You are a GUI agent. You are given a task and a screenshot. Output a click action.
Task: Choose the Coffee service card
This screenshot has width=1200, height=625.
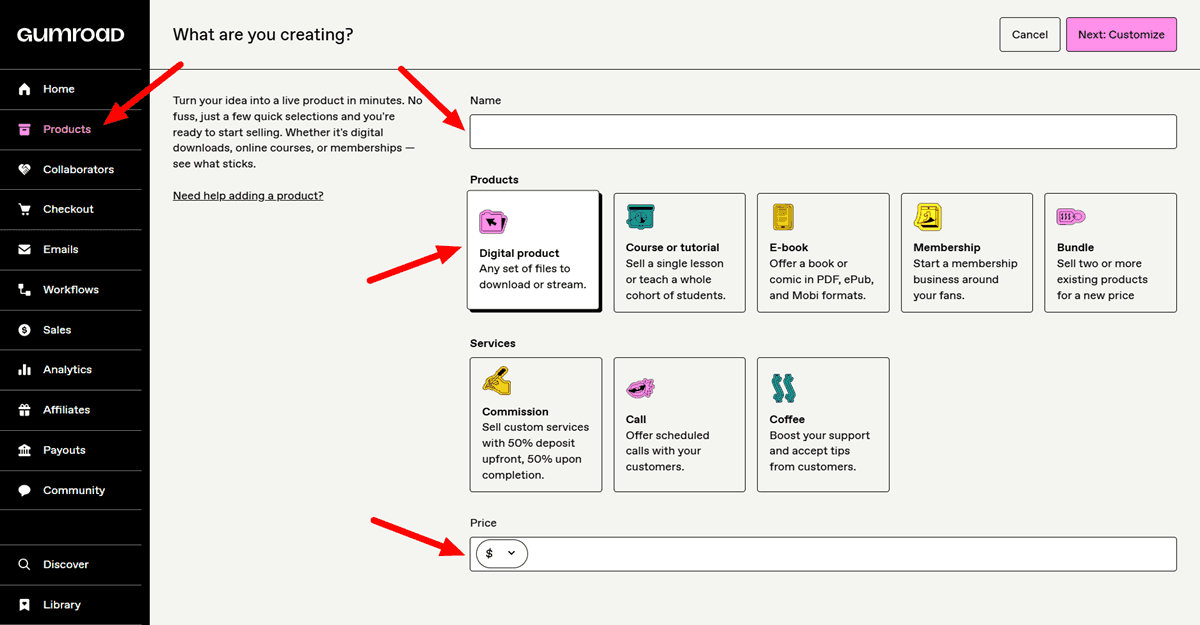point(823,425)
